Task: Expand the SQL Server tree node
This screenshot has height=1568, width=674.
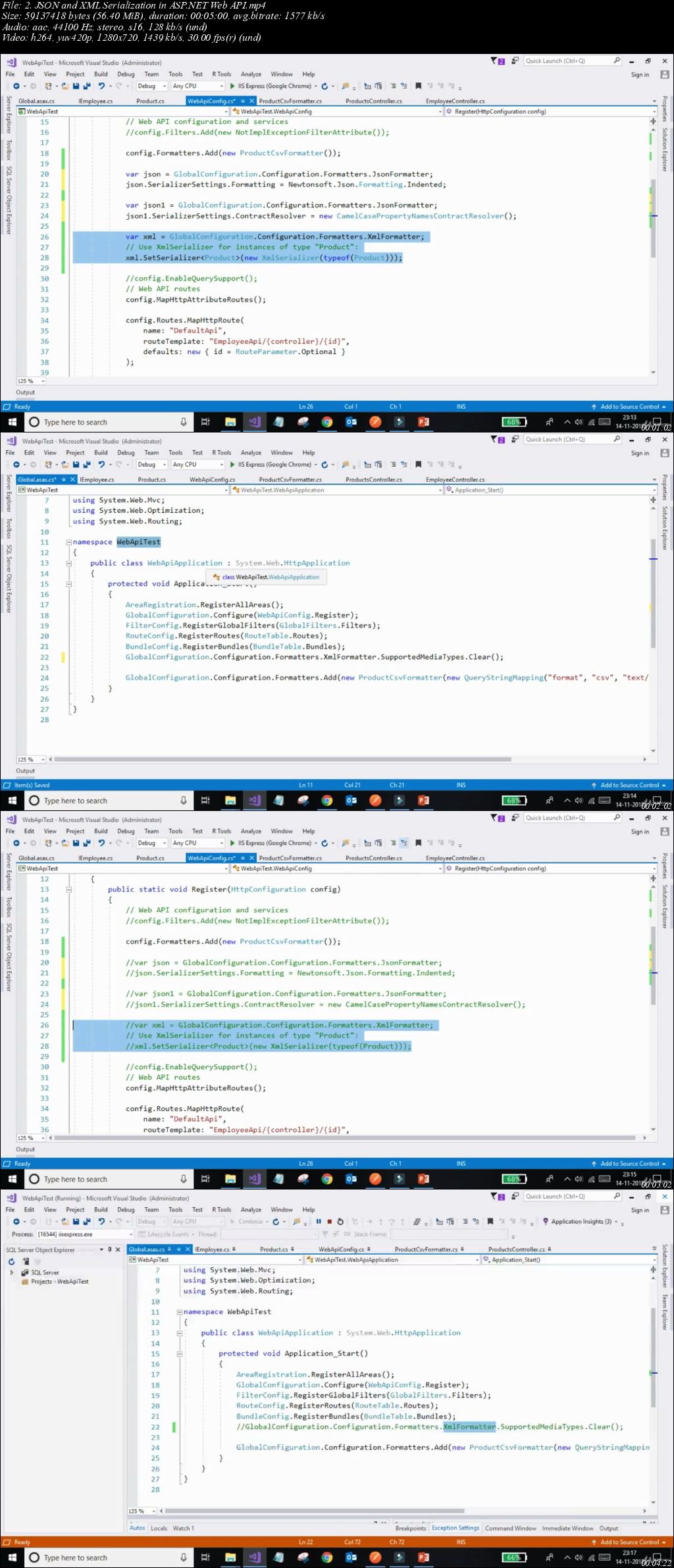Action: pos(11,1272)
